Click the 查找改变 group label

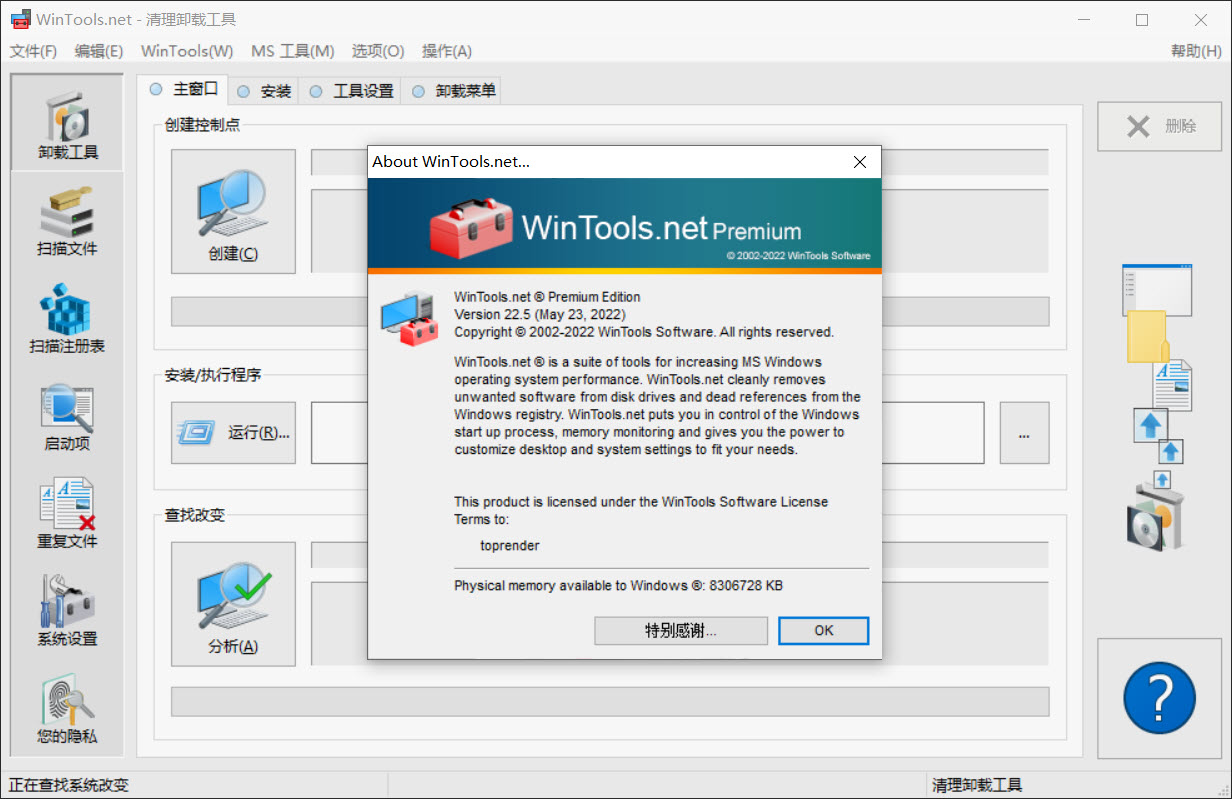pos(195,516)
